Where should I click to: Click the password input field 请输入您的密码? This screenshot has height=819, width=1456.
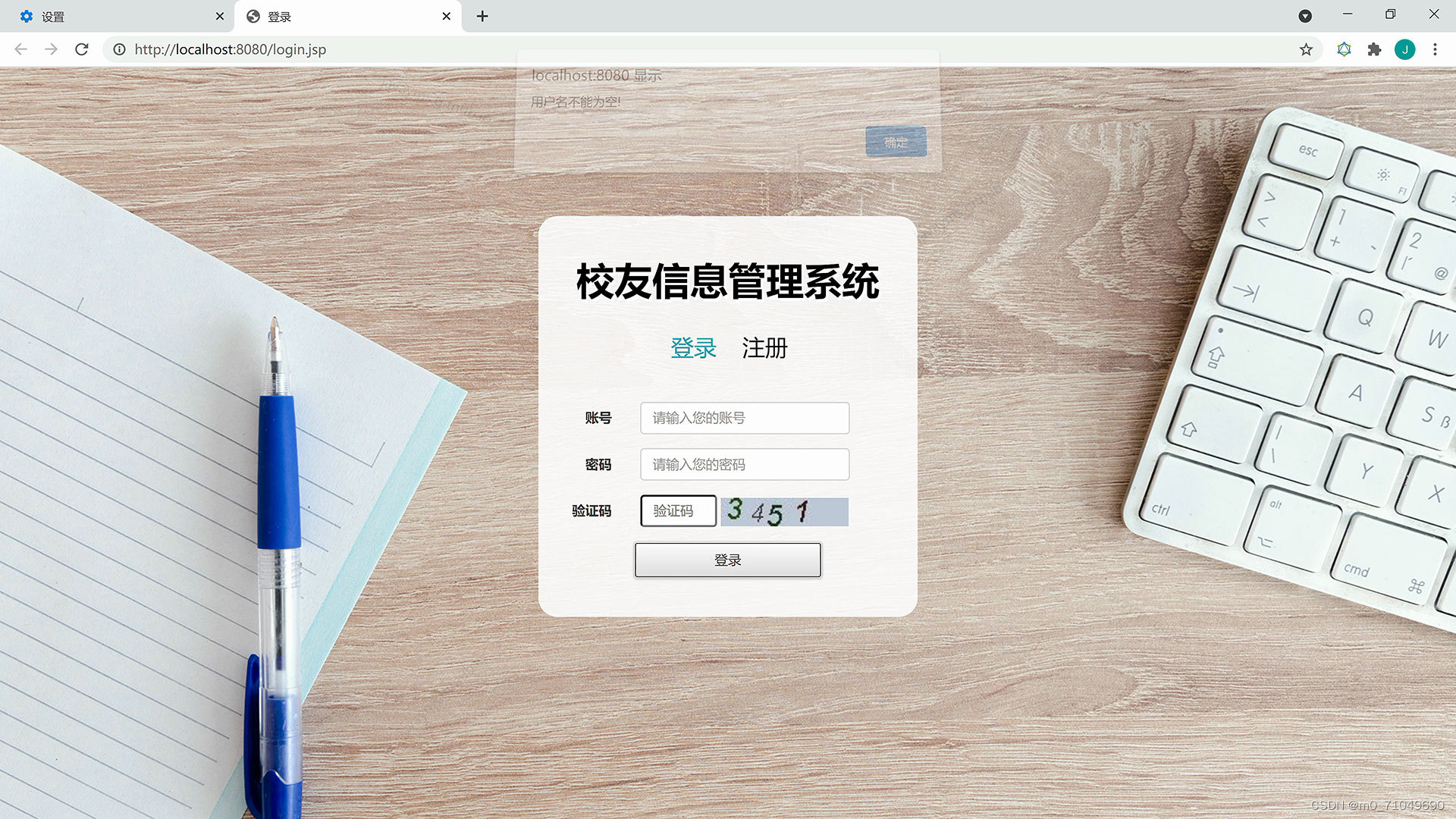(x=744, y=464)
